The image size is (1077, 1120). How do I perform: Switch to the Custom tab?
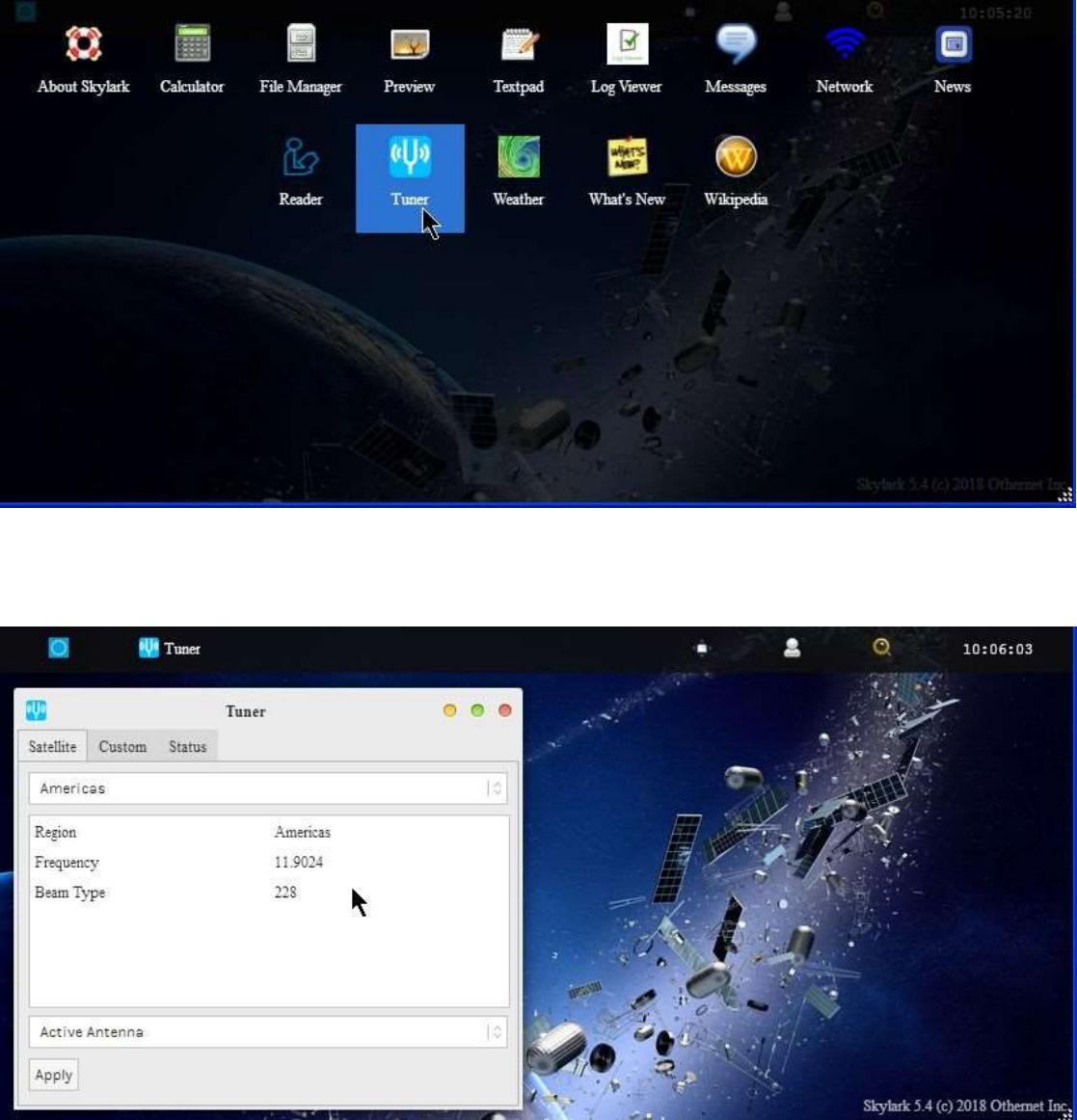pos(122,746)
